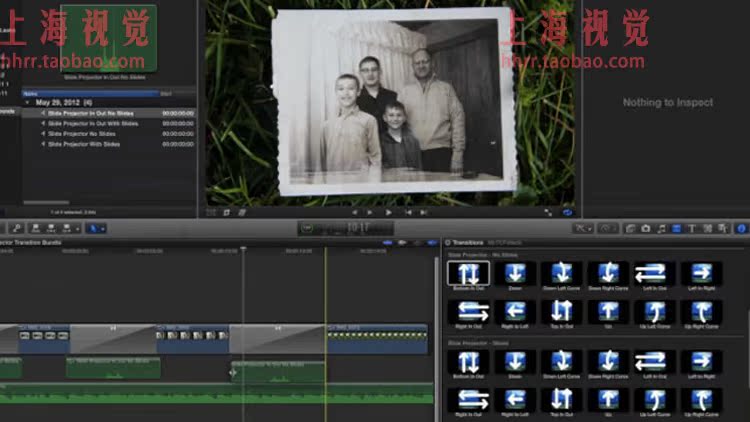750x422 pixels.
Task: Toggle the Inspector info button
Action: pos(741,229)
